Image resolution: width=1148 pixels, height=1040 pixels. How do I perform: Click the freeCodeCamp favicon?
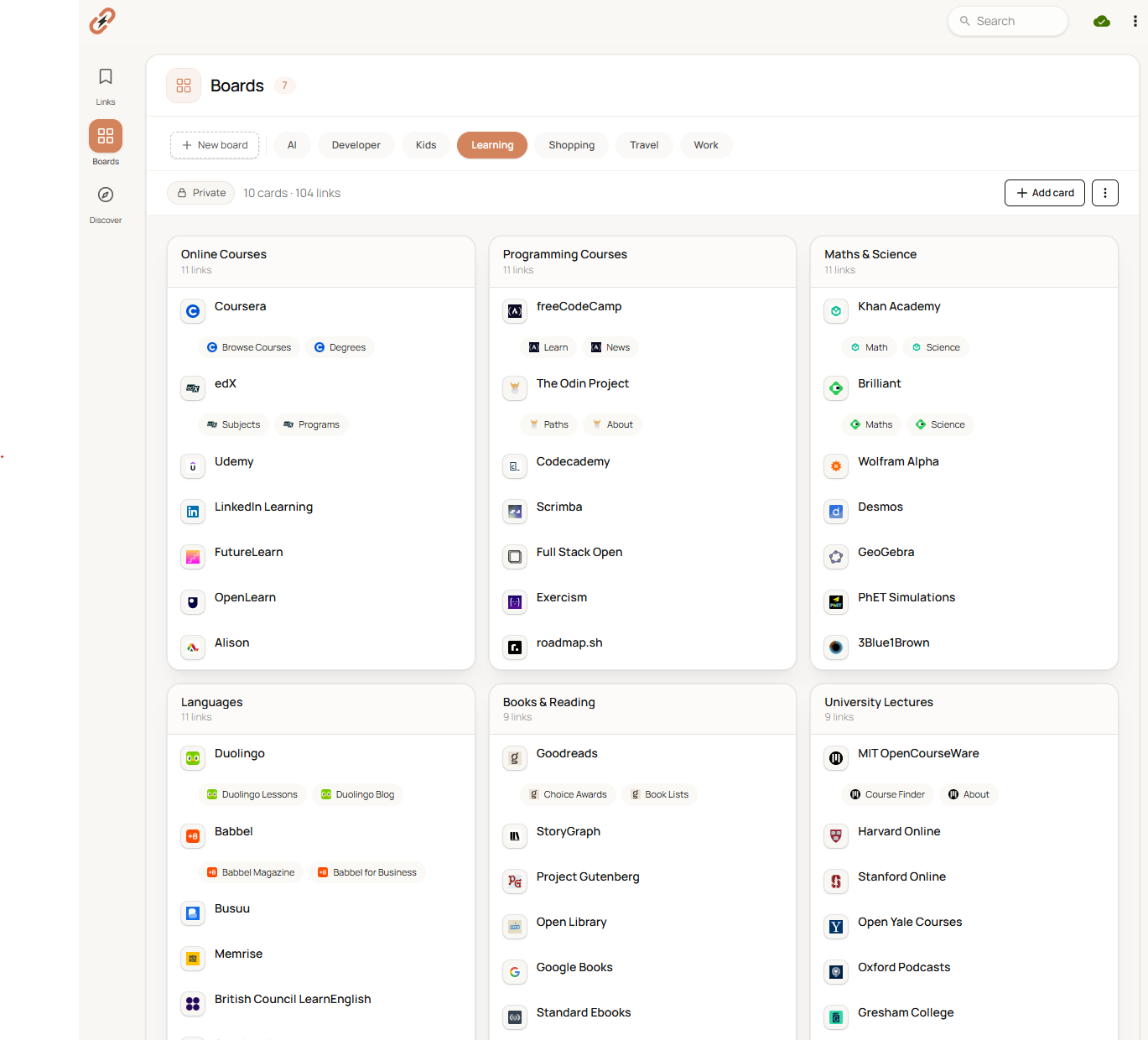pos(515,311)
